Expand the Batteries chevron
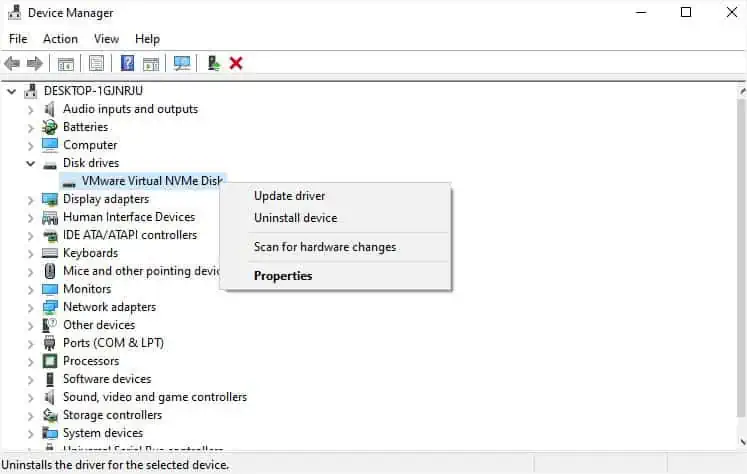The width and height of the screenshot is (747, 474). [x=30, y=128]
